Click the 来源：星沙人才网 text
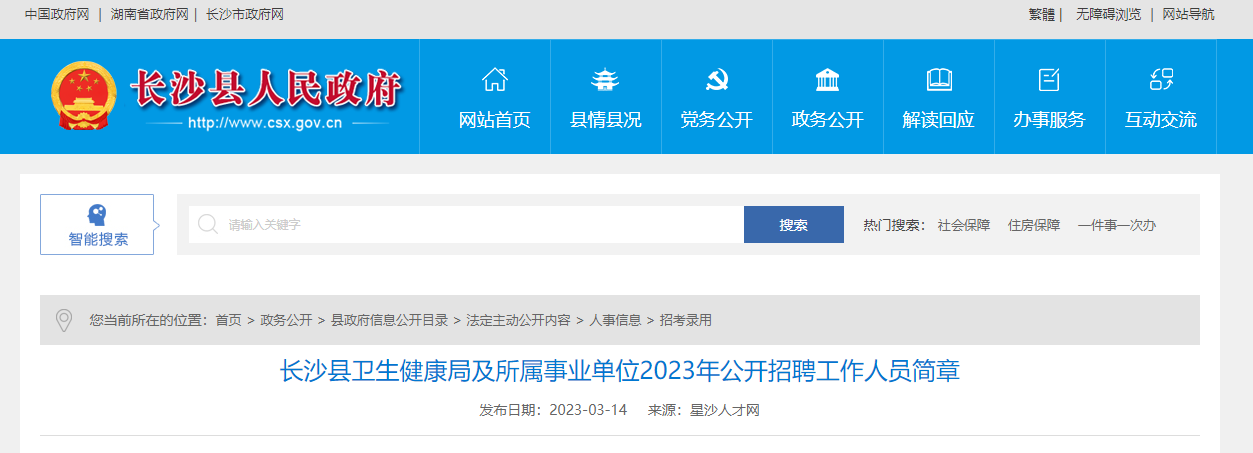The height and width of the screenshot is (453, 1253). tap(704, 410)
